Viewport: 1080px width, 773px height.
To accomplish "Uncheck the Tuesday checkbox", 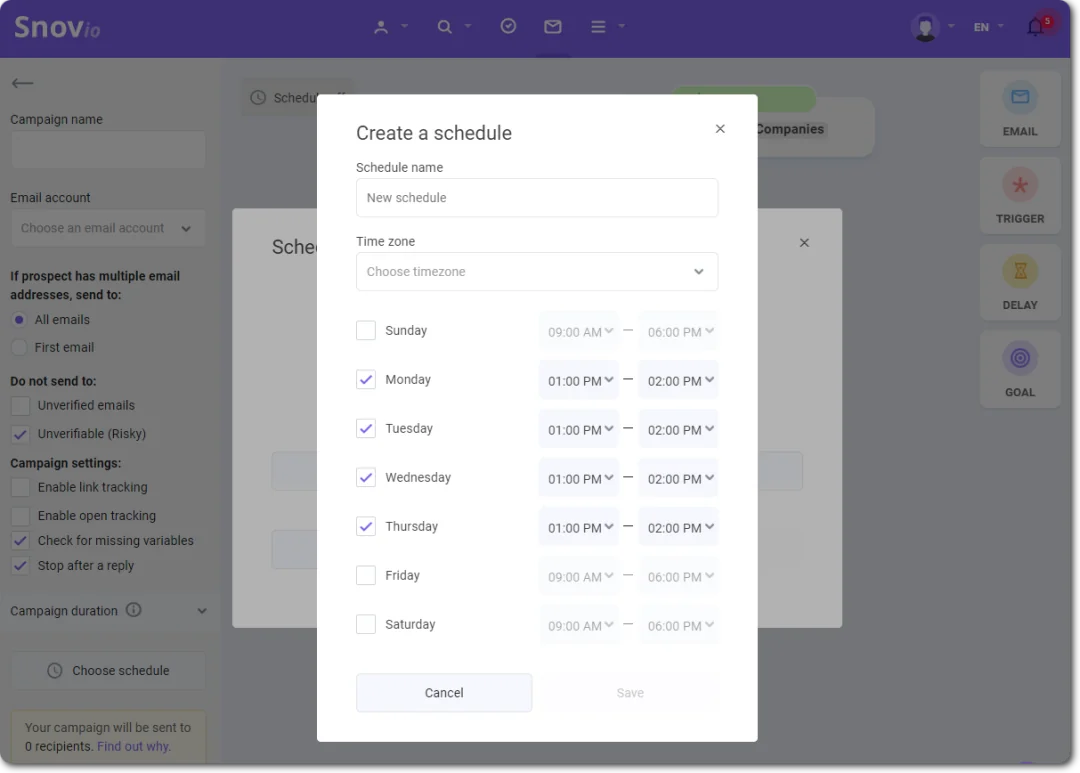I will click(x=366, y=429).
